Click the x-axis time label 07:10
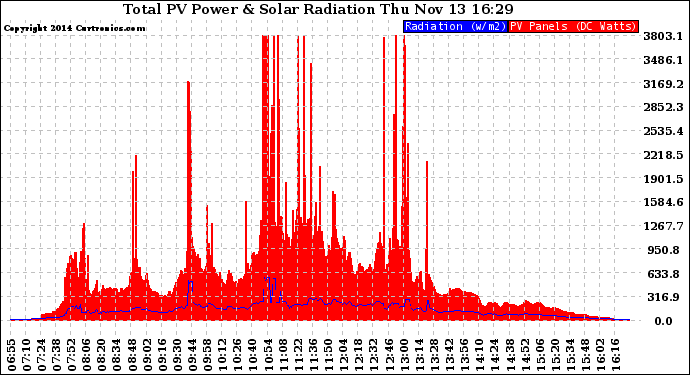Viewport: 690px width, 375px height. (27, 356)
